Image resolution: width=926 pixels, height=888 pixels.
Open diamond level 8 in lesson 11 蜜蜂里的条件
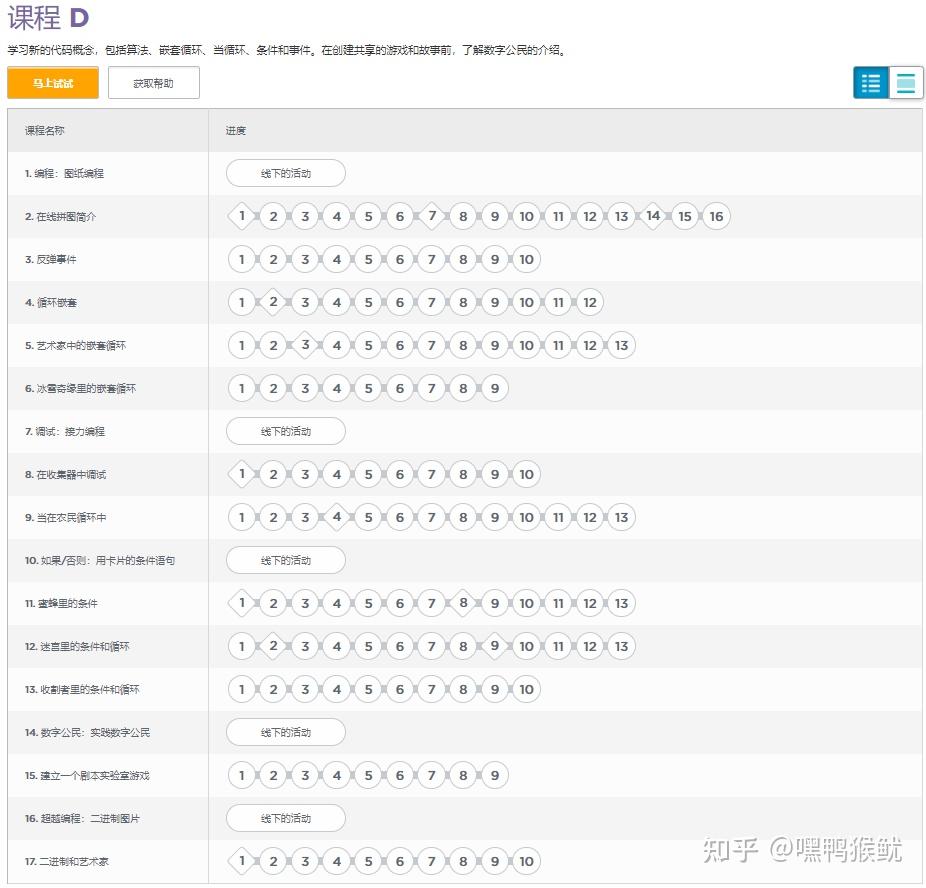click(x=463, y=603)
